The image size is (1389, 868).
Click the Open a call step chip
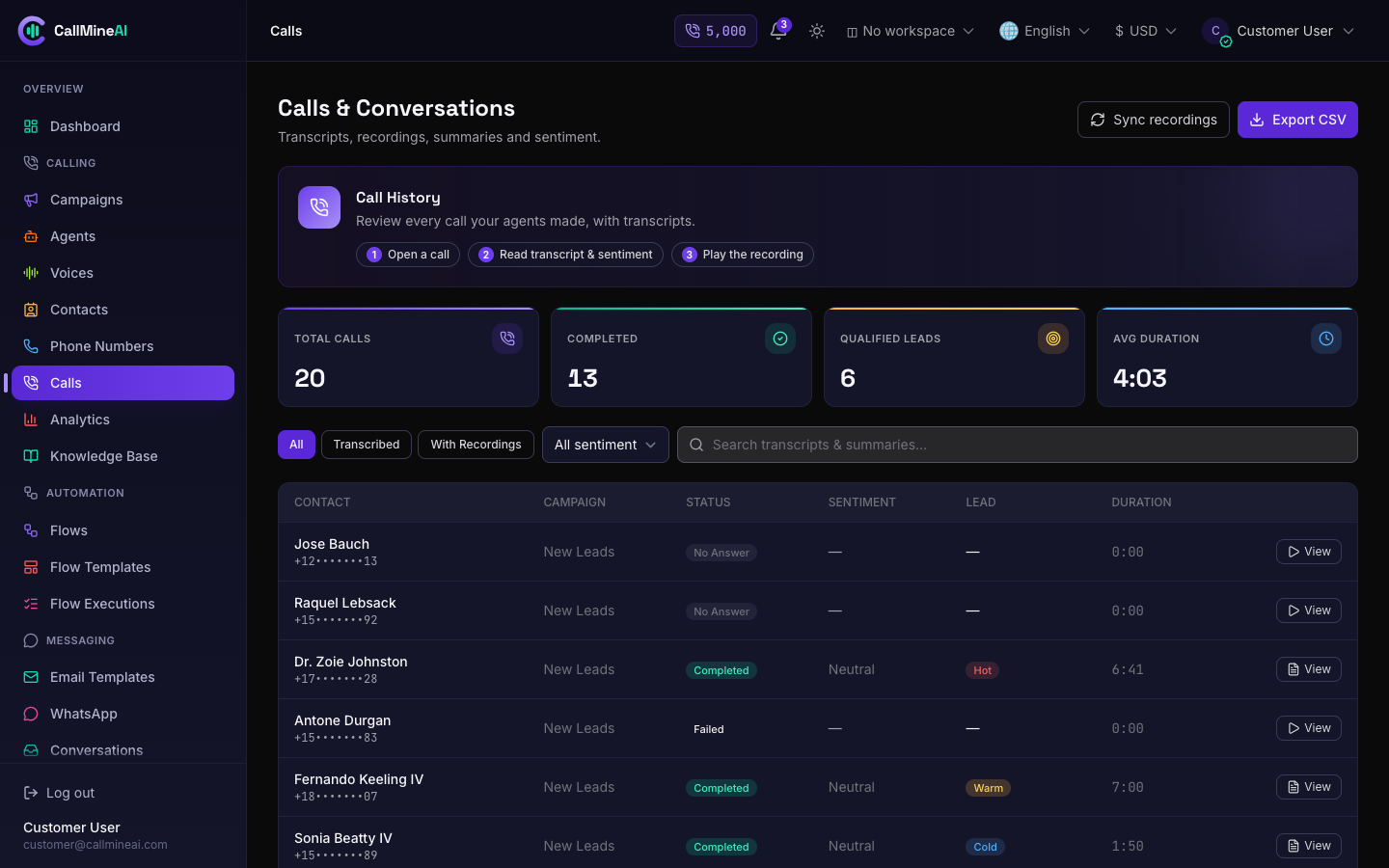(x=408, y=255)
